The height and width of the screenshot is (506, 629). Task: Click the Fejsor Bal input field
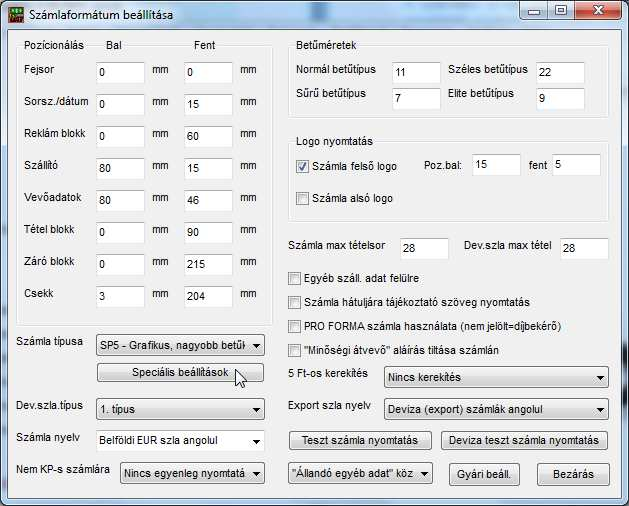click(120, 72)
